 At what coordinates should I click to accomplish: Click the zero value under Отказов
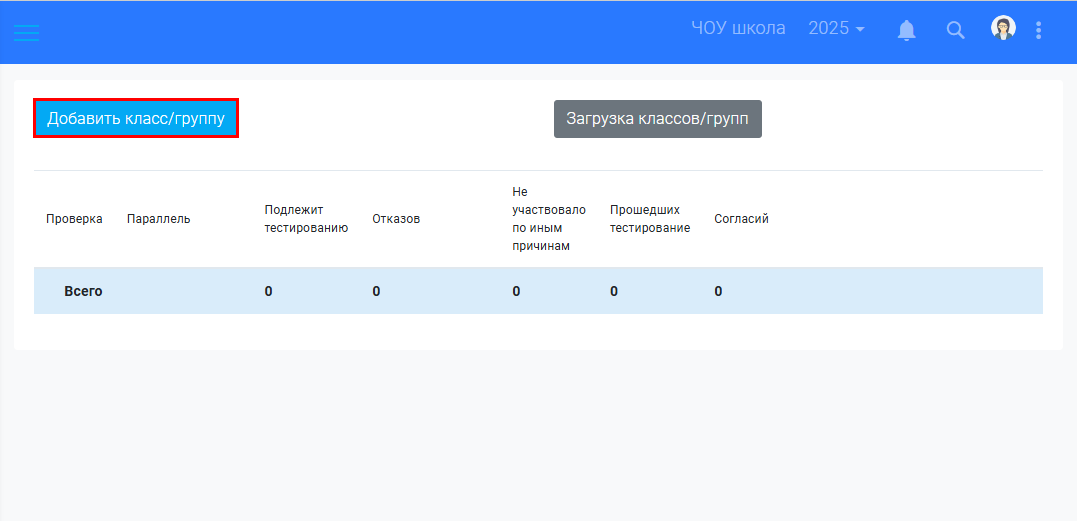click(377, 292)
